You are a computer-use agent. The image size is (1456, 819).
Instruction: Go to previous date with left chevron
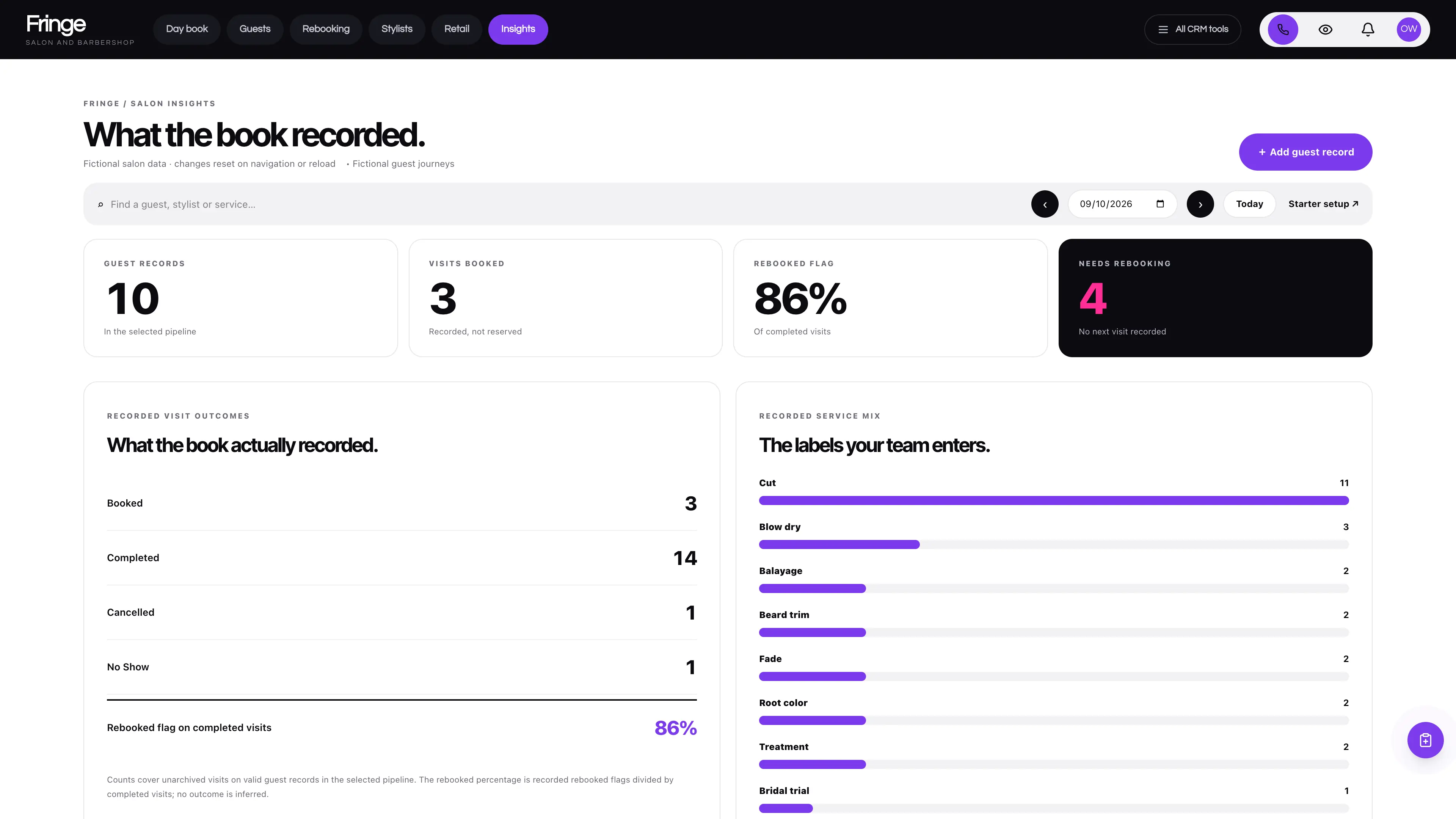(1045, 204)
